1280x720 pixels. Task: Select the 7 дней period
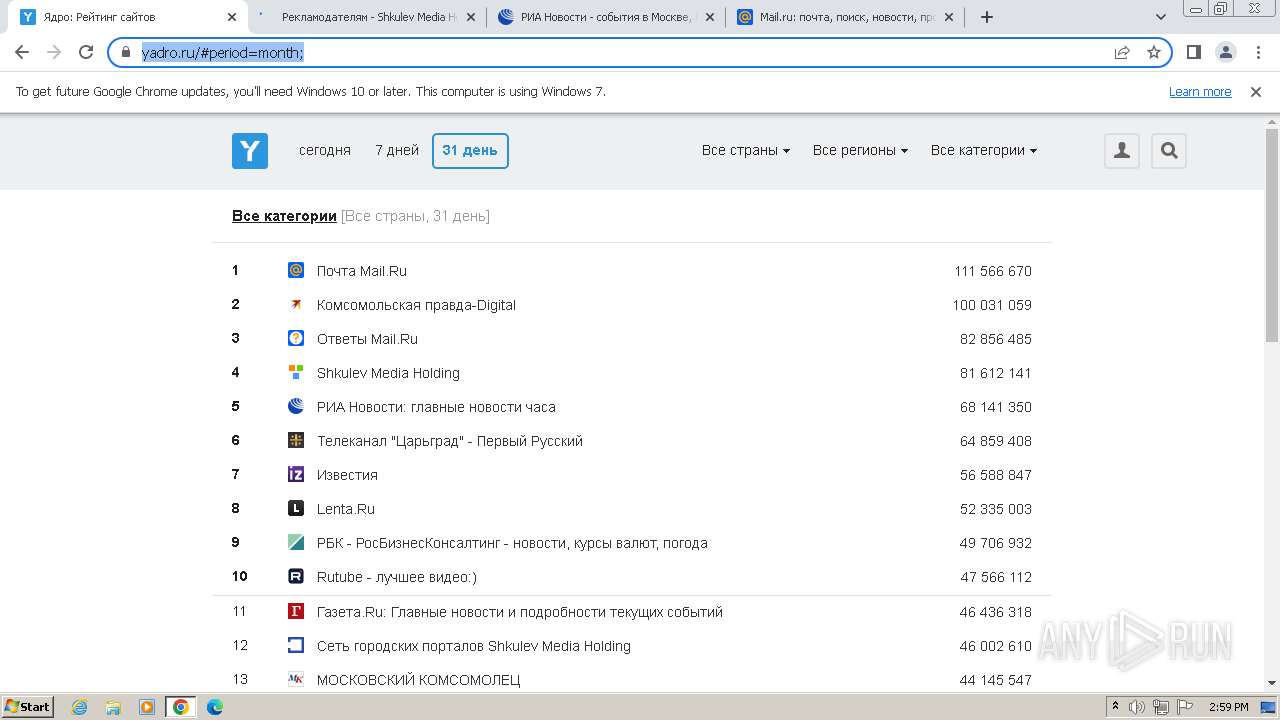click(x=397, y=150)
